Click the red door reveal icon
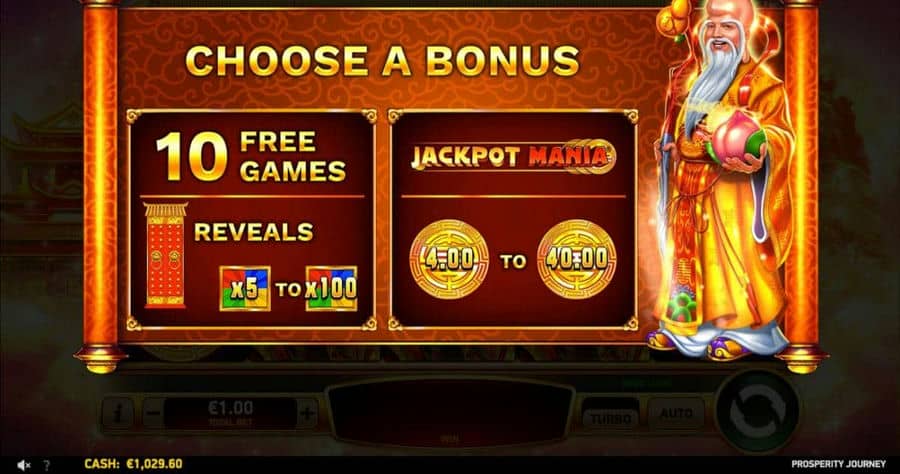Screen dimensions: 900x474 (x=165, y=255)
